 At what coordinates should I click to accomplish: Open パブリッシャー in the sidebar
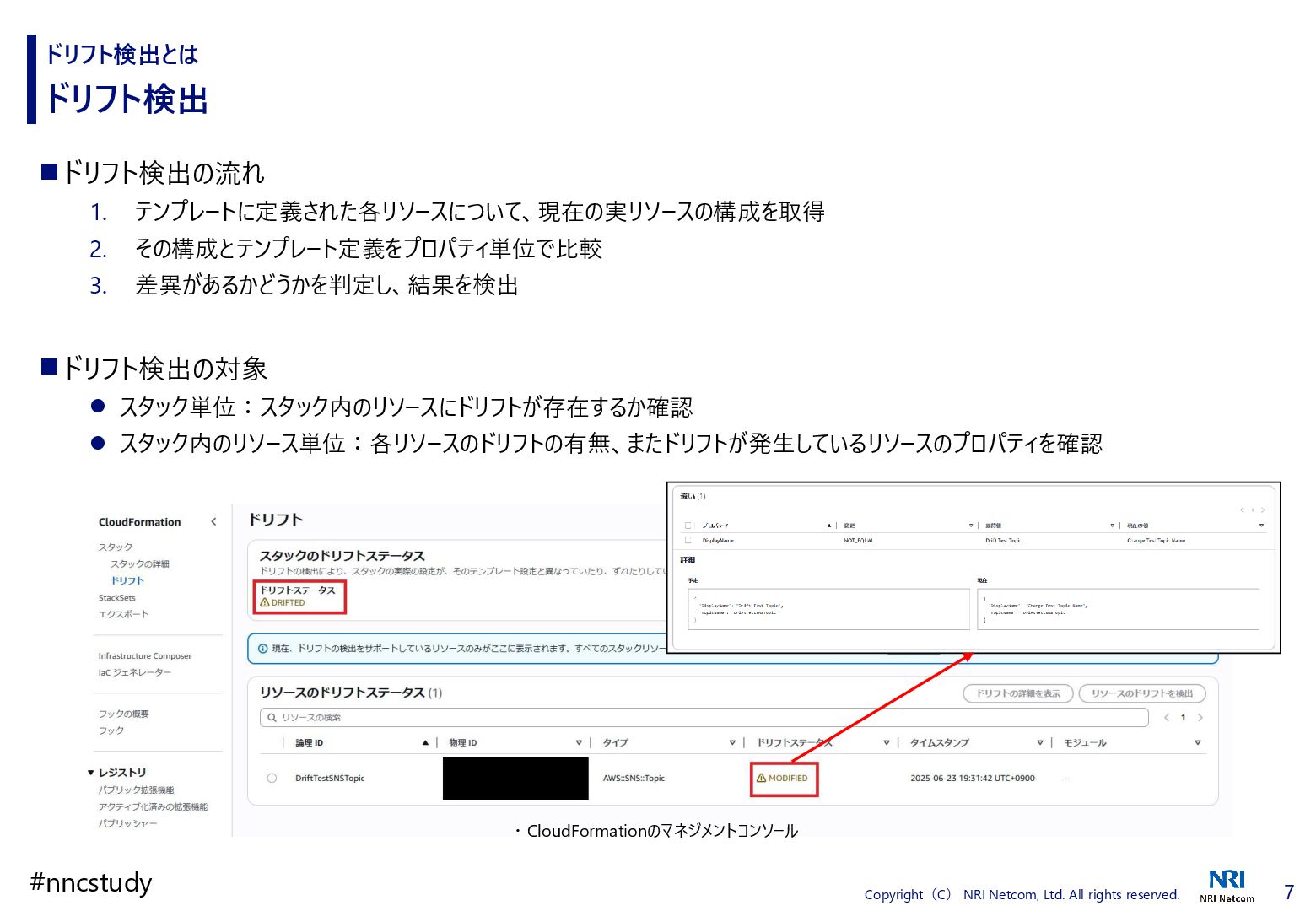(127, 824)
